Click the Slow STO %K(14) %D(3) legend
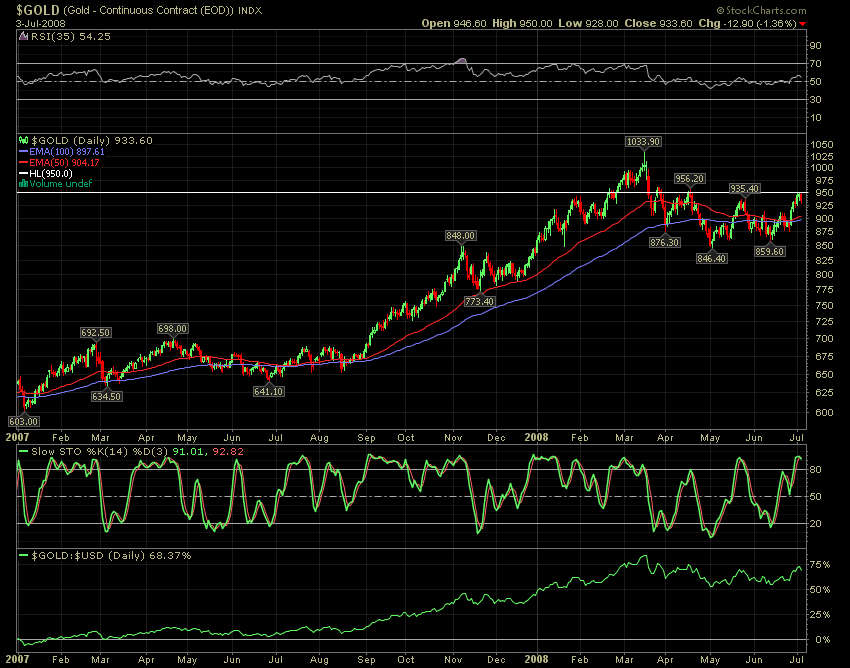Image resolution: width=850 pixels, height=668 pixels. [100, 451]
